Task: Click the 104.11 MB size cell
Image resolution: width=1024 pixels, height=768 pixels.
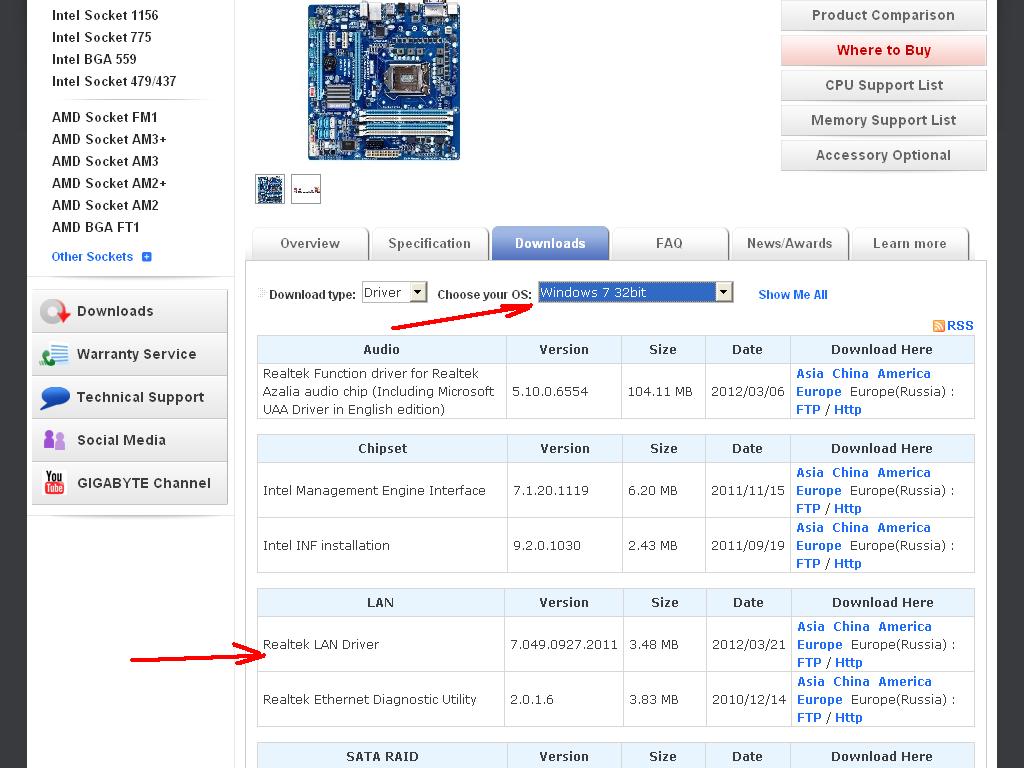Action: coord(663,391)
